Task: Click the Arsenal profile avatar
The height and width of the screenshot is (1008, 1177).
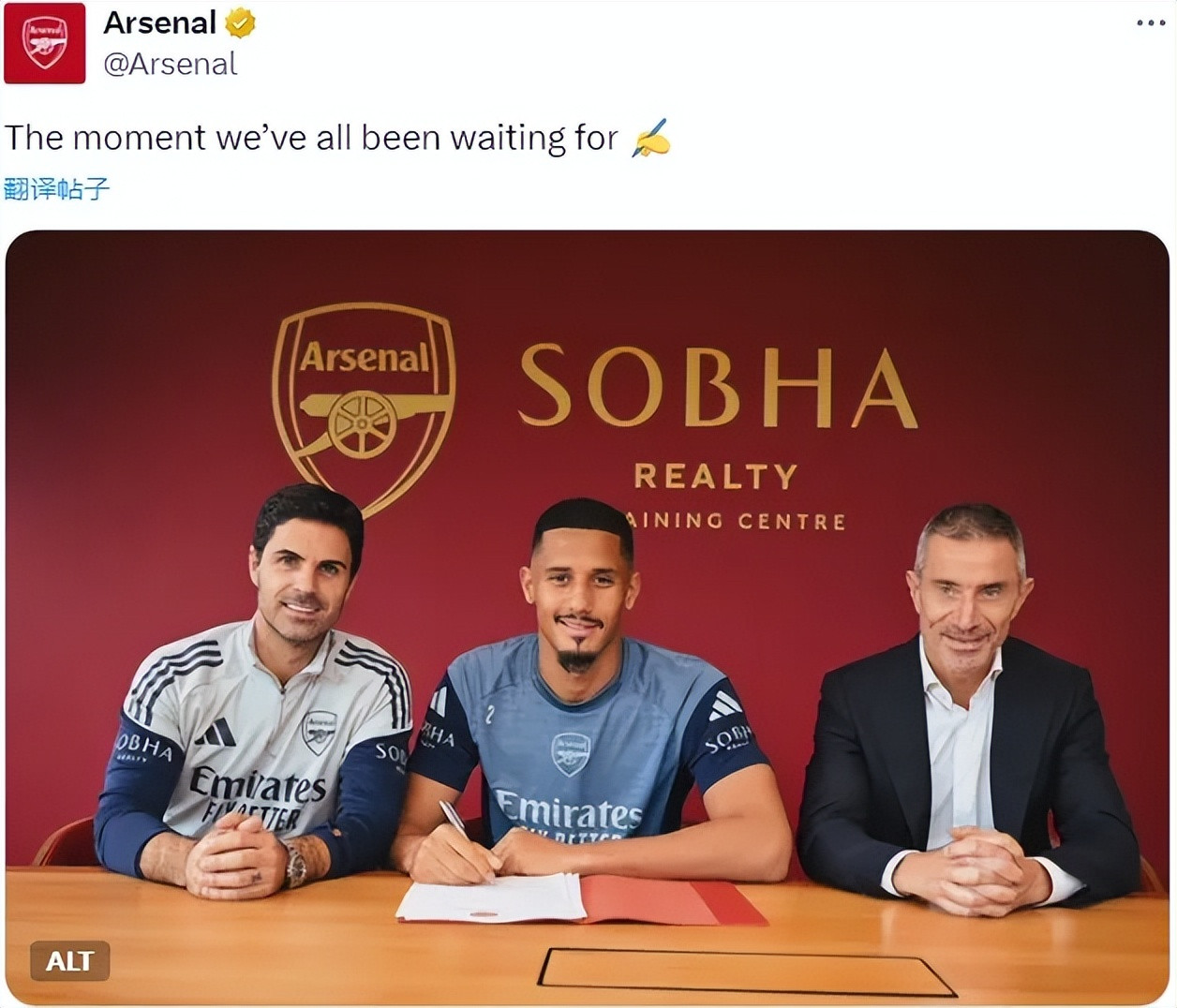Action: click(44, 43)
